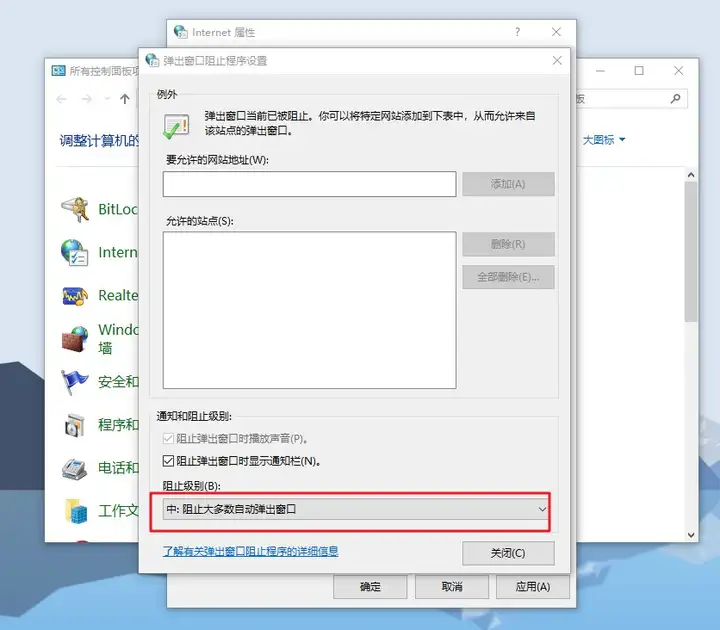Image resolution: width=720 pixels, height=630 pixels.
Task: Click the scroll down arrow in Control Panel
Action: pos(691,535)
